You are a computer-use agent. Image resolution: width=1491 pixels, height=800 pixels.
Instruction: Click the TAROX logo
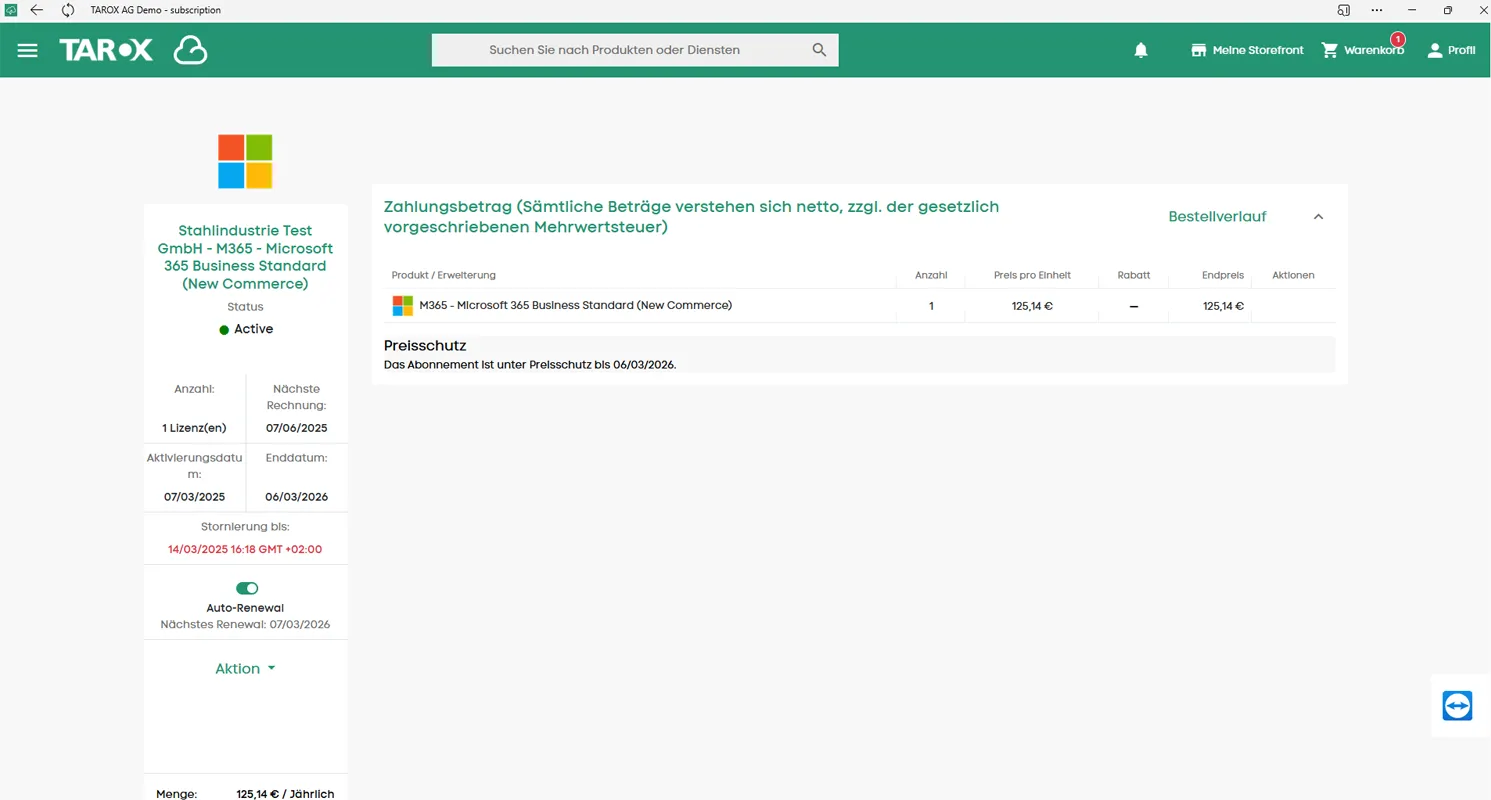click(x=106, y=50)
